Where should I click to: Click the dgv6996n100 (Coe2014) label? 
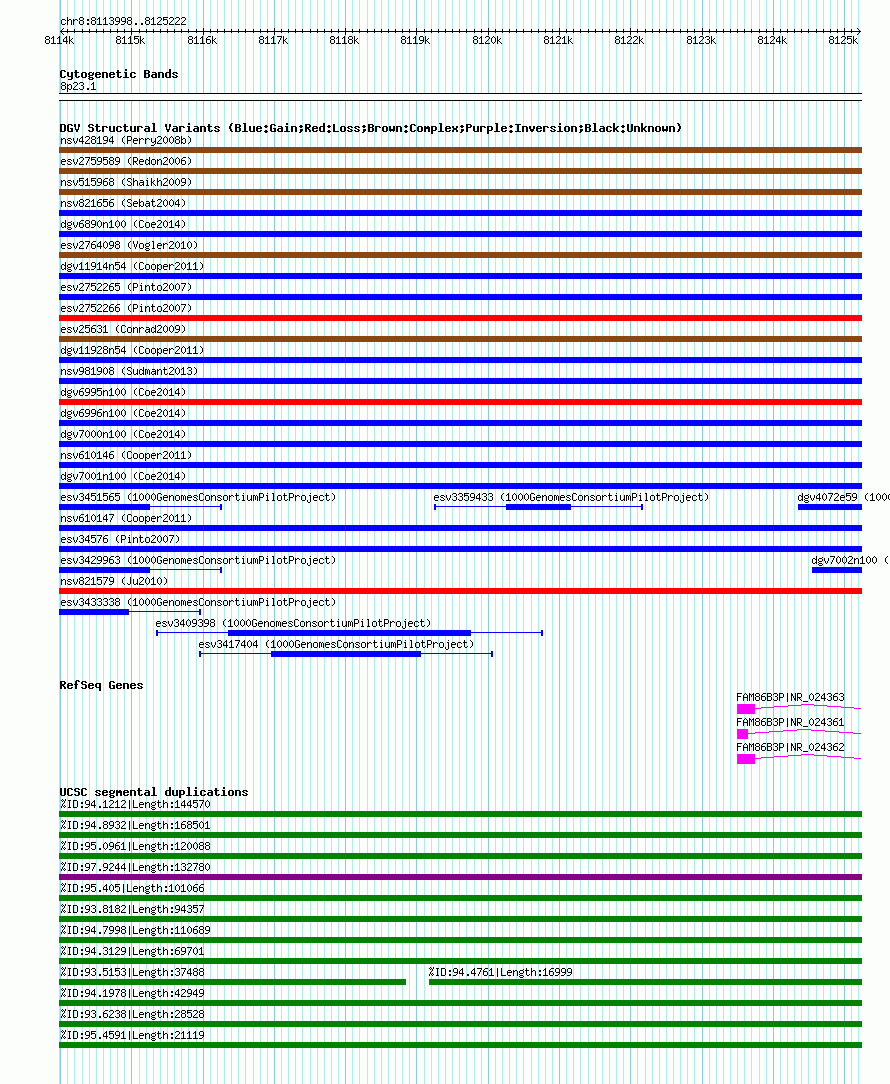click(123, 413)
